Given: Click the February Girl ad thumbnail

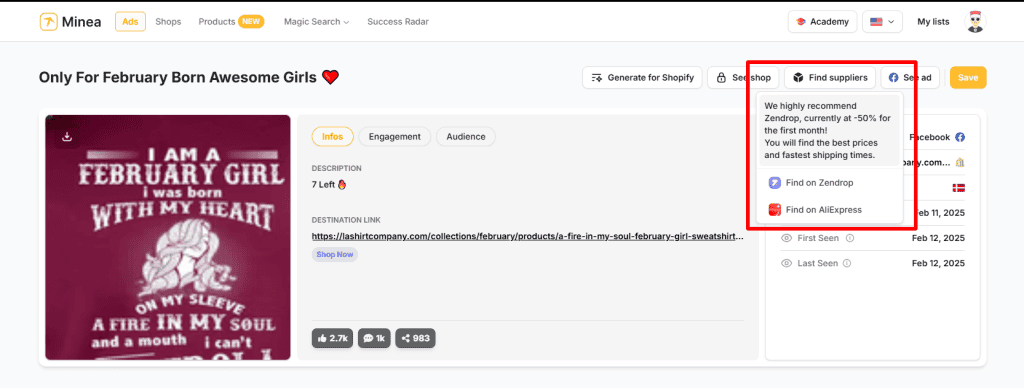Looking at the screenshot, I should pos(168,237).
